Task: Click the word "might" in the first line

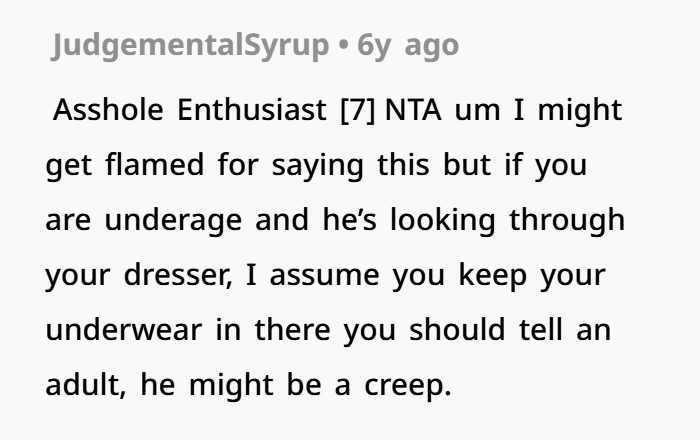Action: tap(580, 109)
